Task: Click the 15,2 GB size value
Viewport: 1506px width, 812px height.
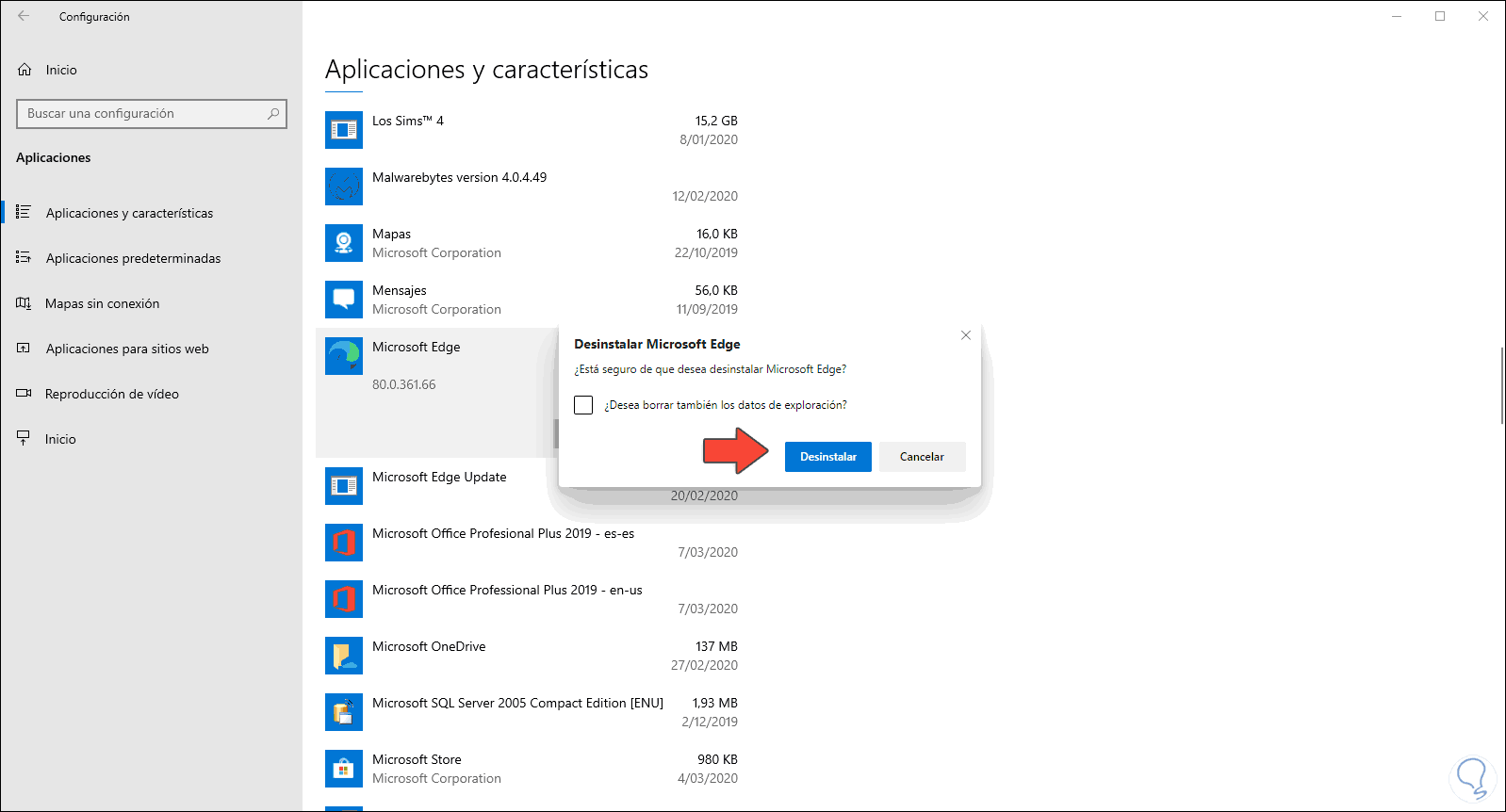Action: coord(716,121)
